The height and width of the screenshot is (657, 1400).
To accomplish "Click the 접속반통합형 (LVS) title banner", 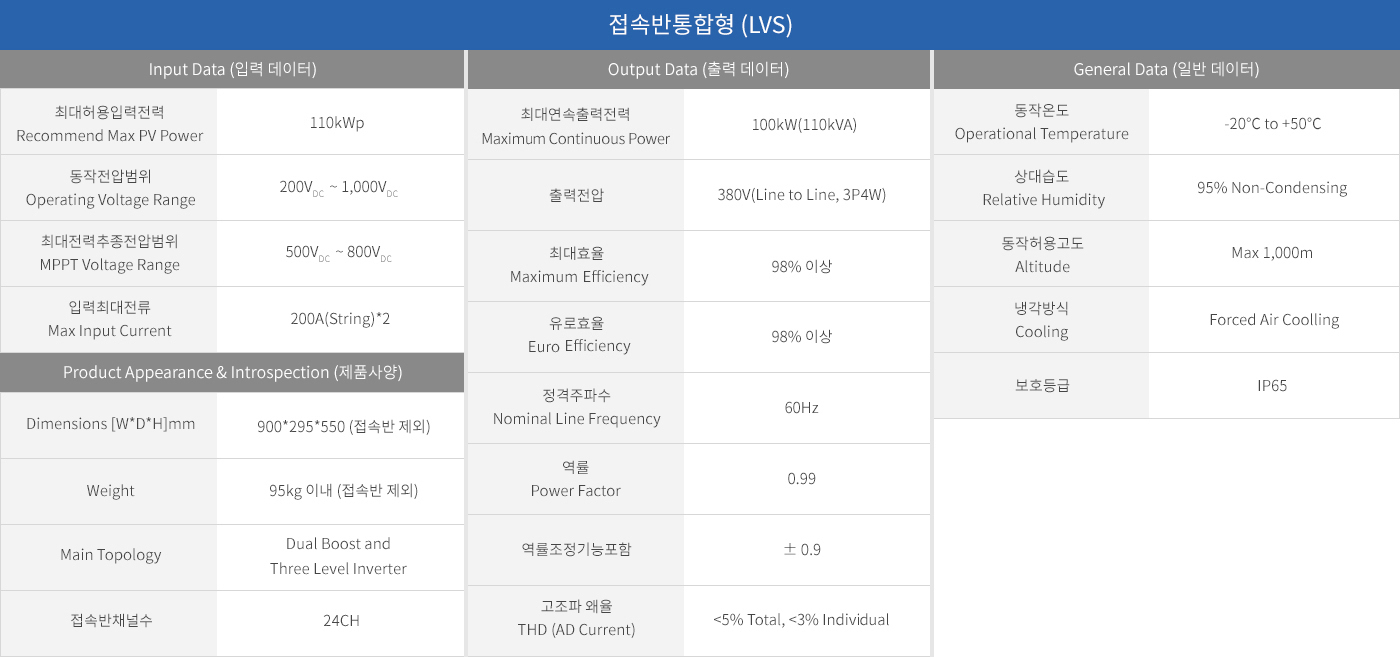I will [700, 25].
